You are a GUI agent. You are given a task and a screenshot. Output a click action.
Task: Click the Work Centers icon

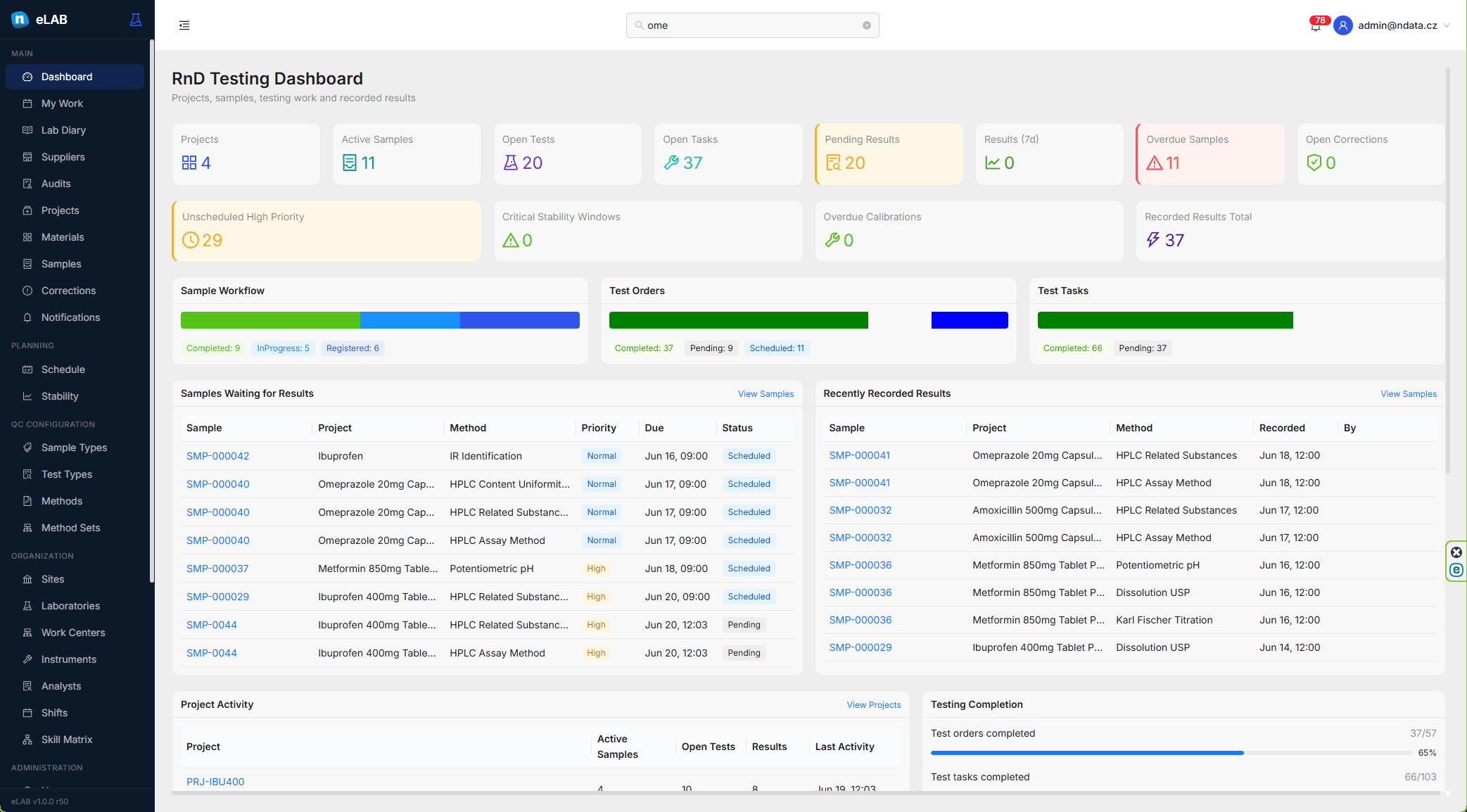coord(27,633)
